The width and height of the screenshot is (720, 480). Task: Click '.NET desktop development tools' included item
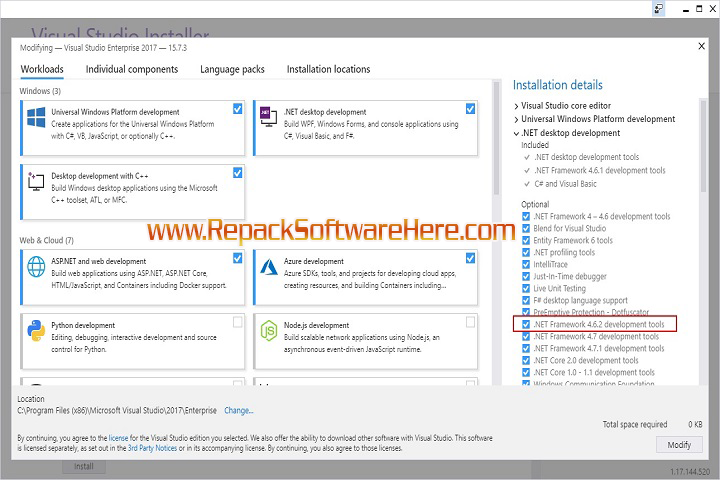(x=586, y=157)
